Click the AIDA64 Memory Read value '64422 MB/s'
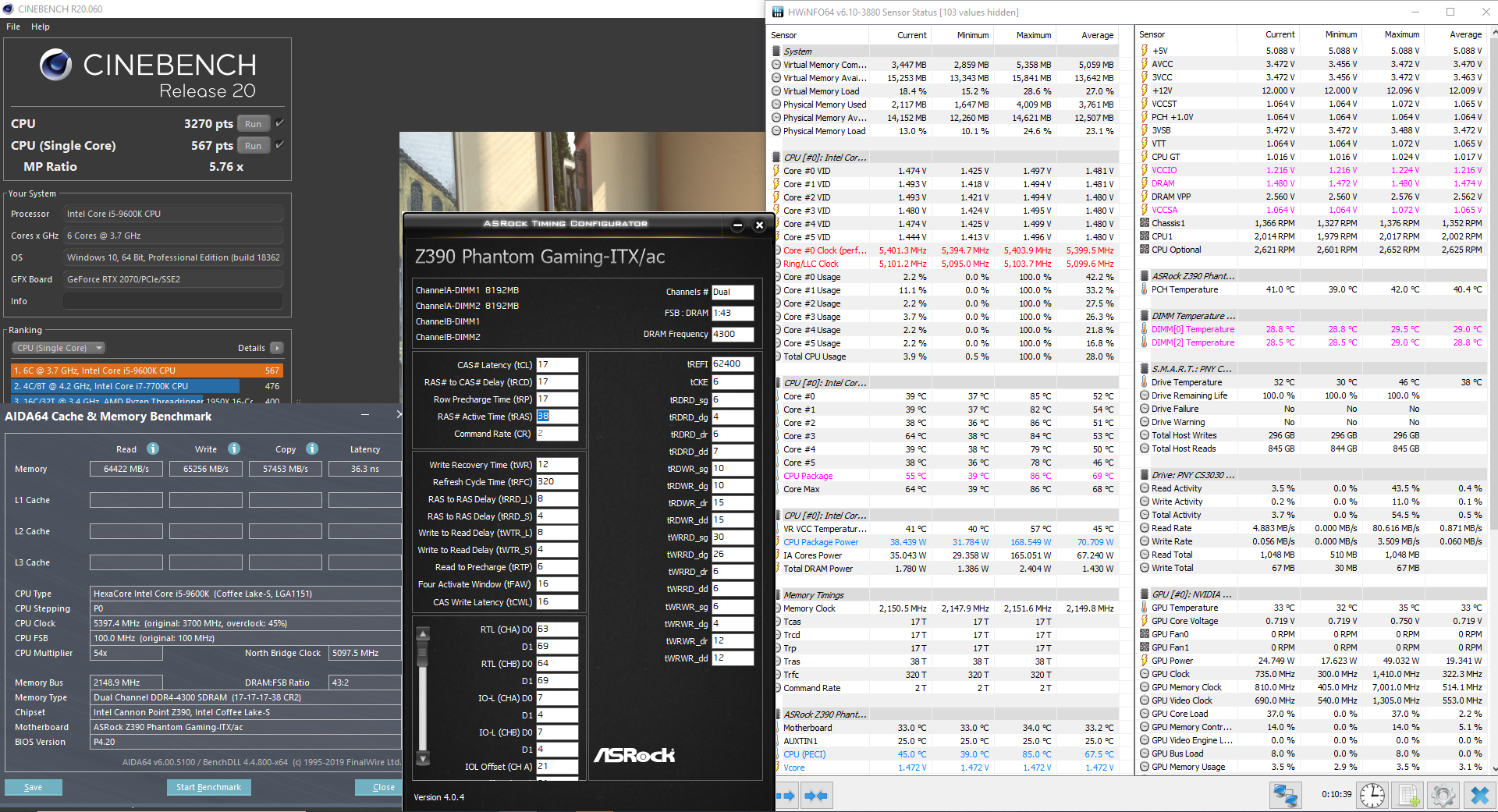Image resolution: width=1498 pixels, height=812 pixels. (x=126, y=469)
